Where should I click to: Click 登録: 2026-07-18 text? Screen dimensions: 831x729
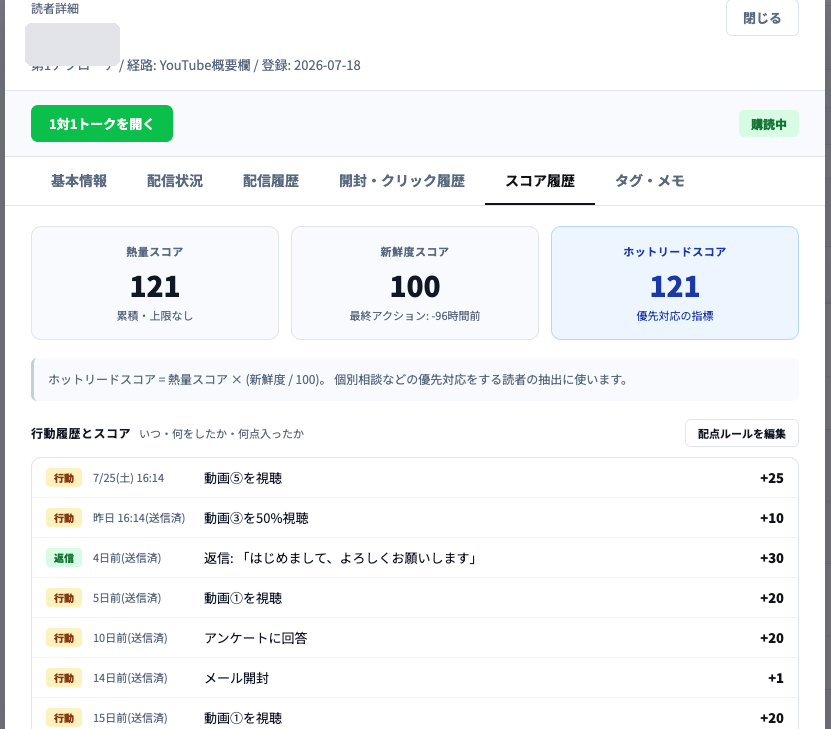click(x=311, y=65)
